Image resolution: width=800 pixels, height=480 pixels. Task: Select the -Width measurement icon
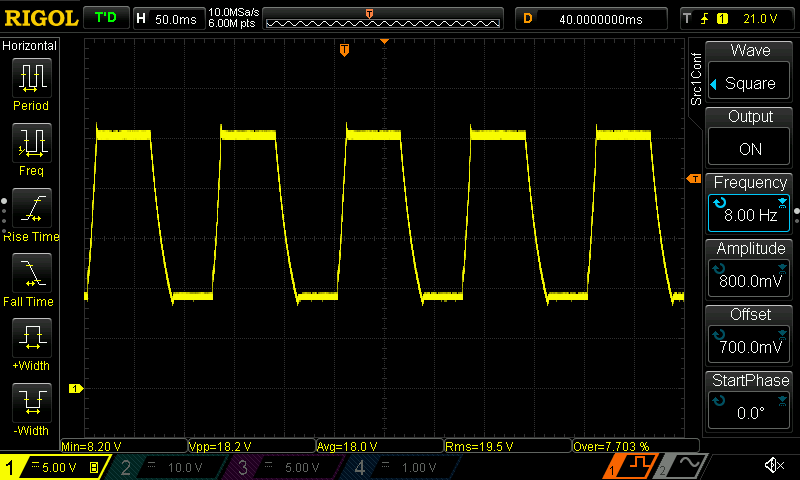(x=32, y=402)
